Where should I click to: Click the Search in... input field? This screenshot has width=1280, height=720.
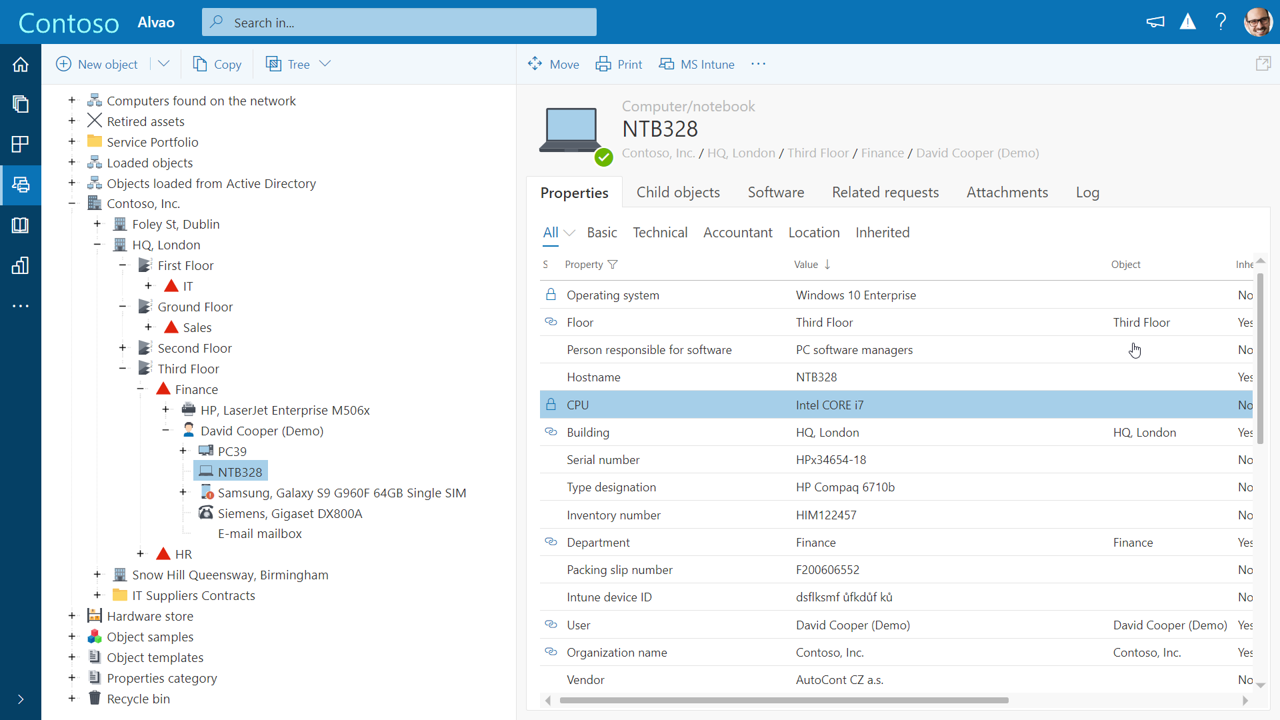tap(398, 21)
